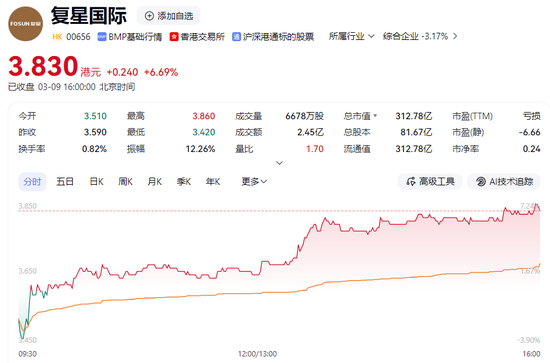
Task: Click the stock code 00656
Action: [78, 36]
